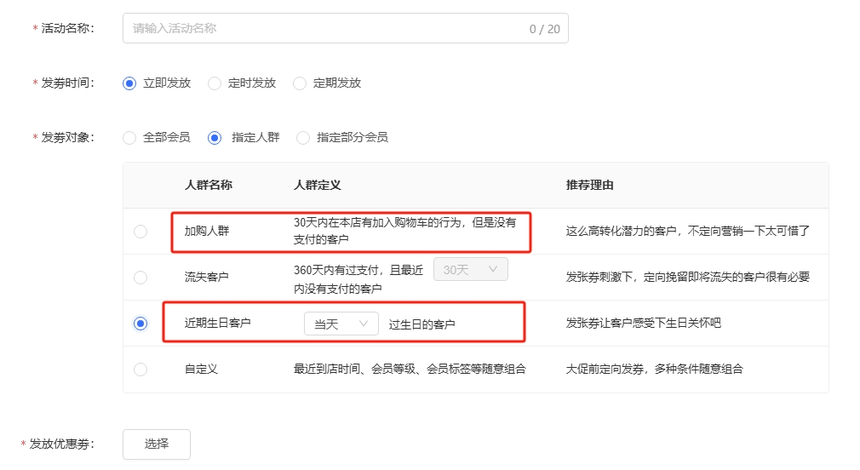Viewport: 860px width, 470px height.
Task: Click the 0 / 20 character counter
Action: (545, 29)
